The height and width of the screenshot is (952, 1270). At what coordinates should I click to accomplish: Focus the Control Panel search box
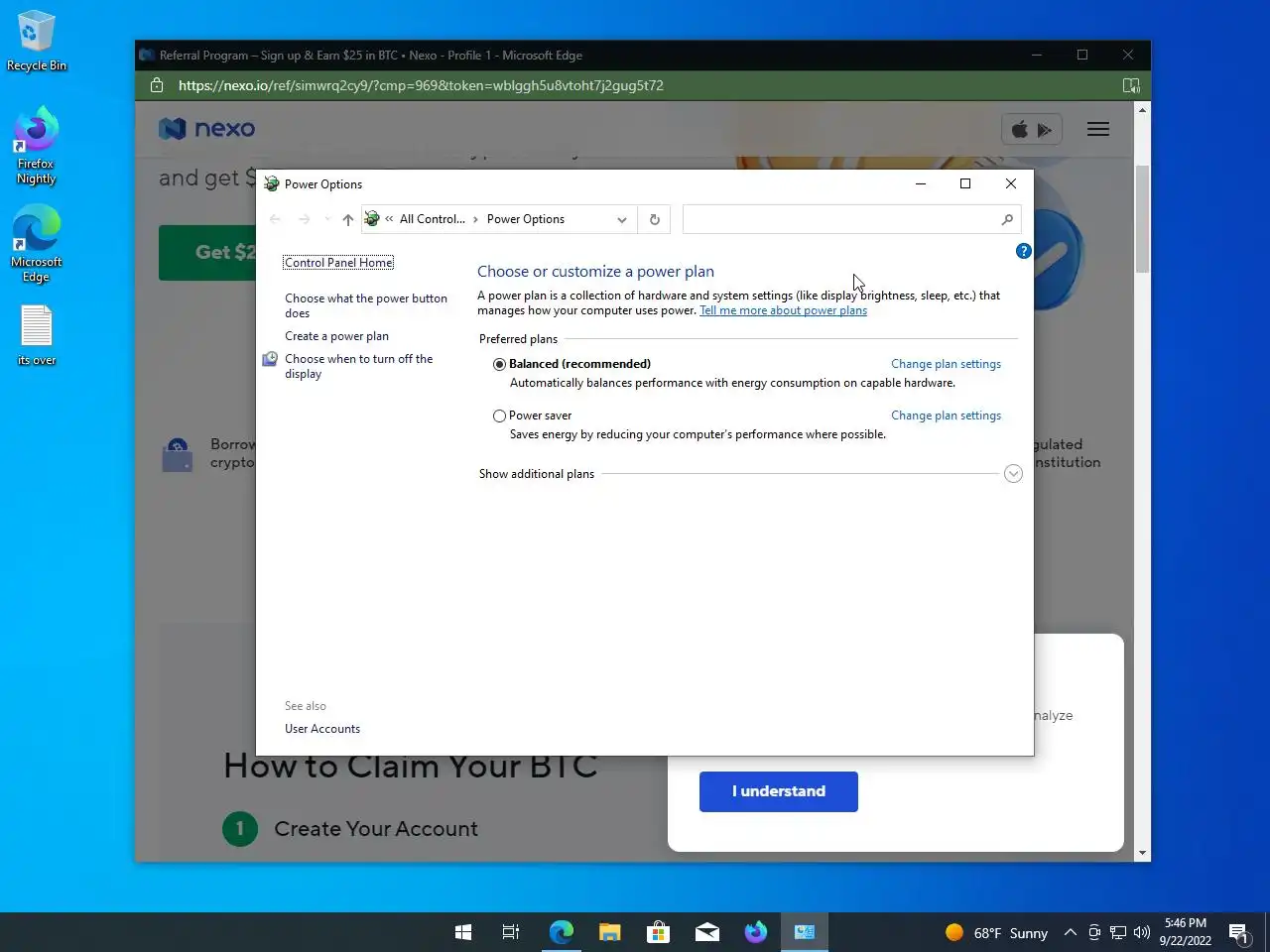pos(851,219)
